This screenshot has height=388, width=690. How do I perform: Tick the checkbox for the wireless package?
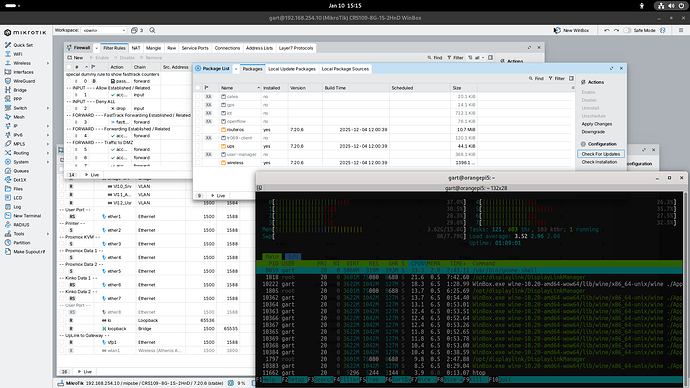198,163
